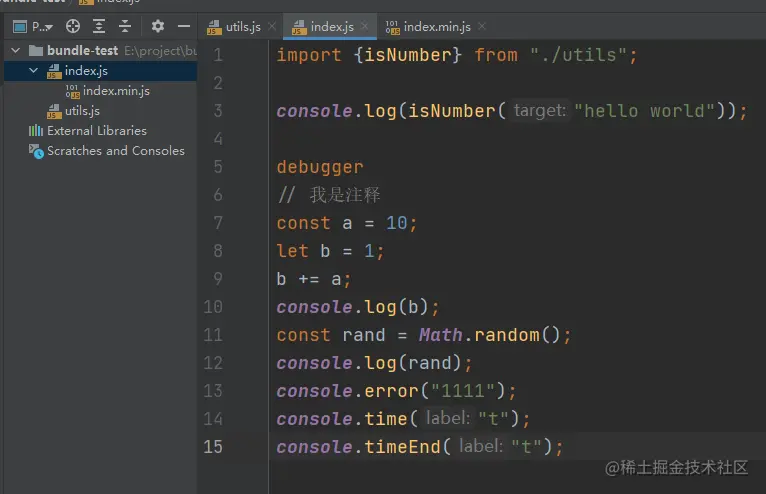Screen dimensions: 766x494
Task: Click "Math.random()" on line 11
Action: coord(489,335)
